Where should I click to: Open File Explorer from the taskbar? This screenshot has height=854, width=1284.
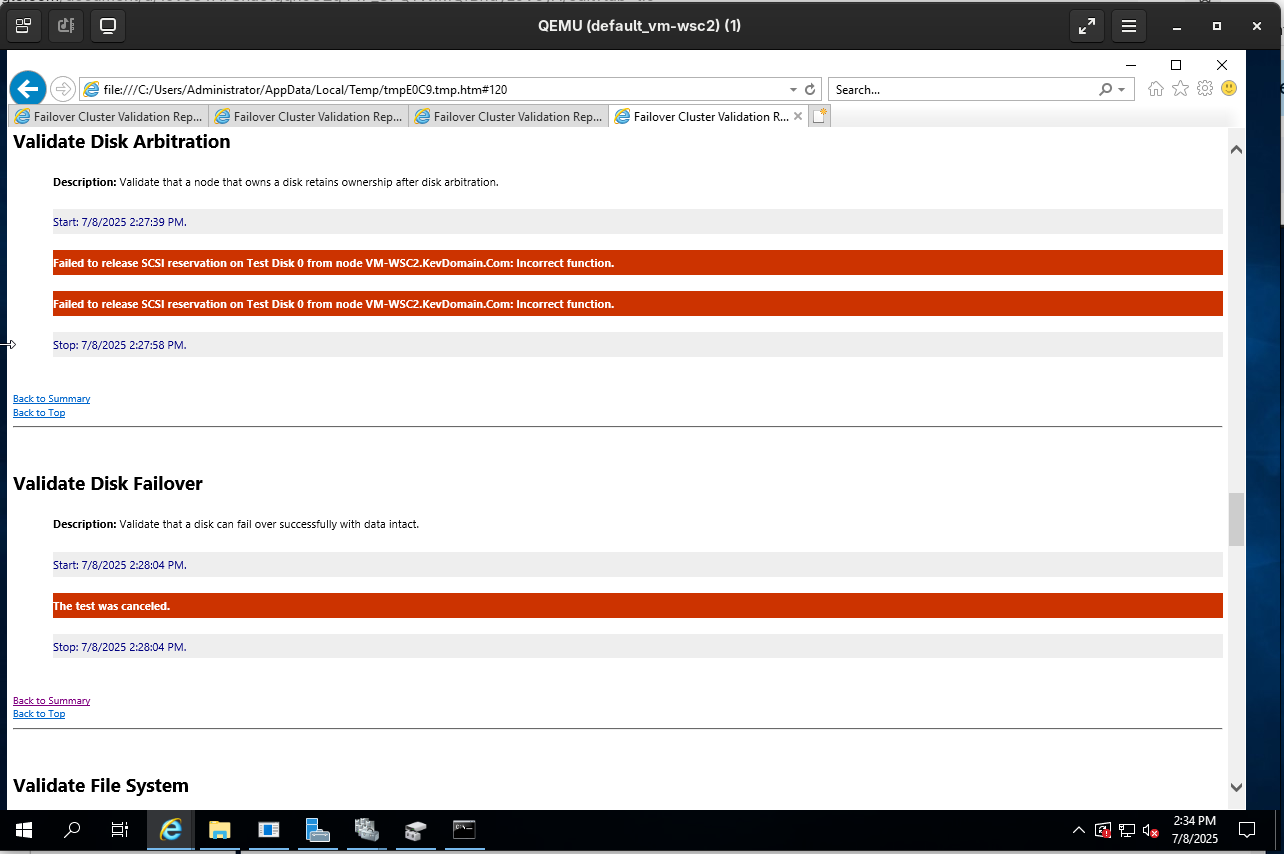click(x=219, y=830)
